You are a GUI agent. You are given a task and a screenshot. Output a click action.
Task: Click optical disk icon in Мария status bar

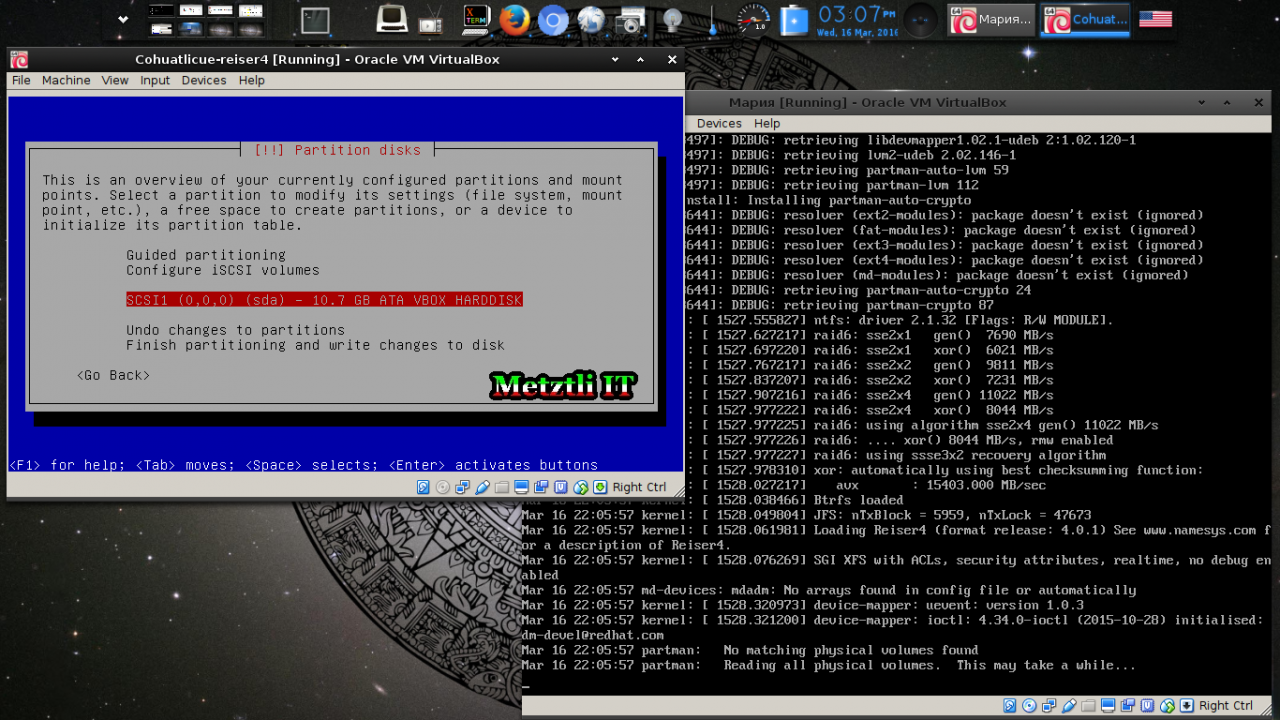point(1030,706)
